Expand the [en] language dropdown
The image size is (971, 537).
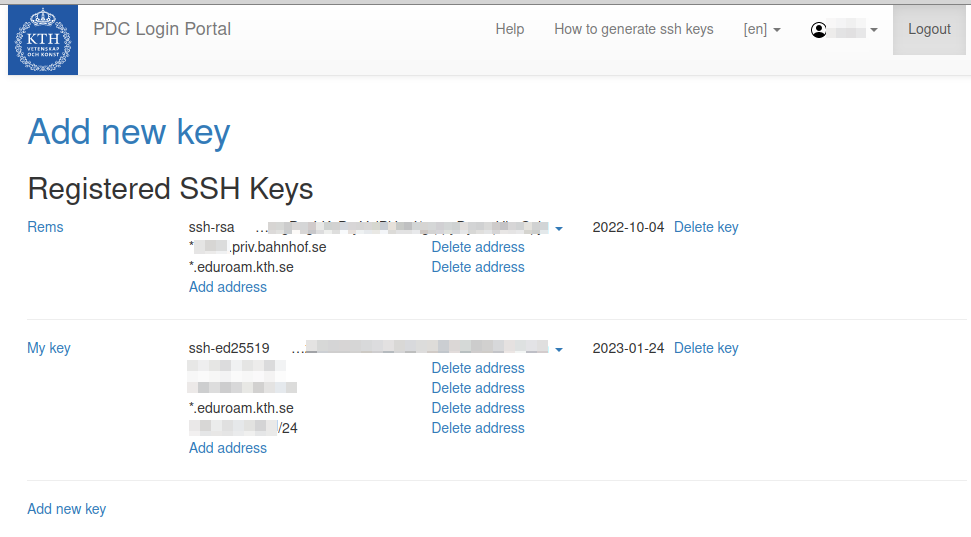point(762,30)
